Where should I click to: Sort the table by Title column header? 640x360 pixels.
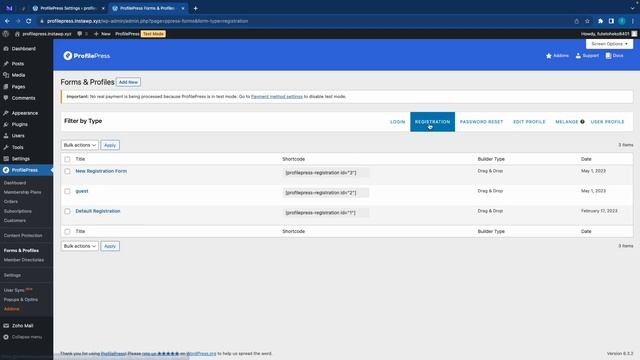coord(80,159)
